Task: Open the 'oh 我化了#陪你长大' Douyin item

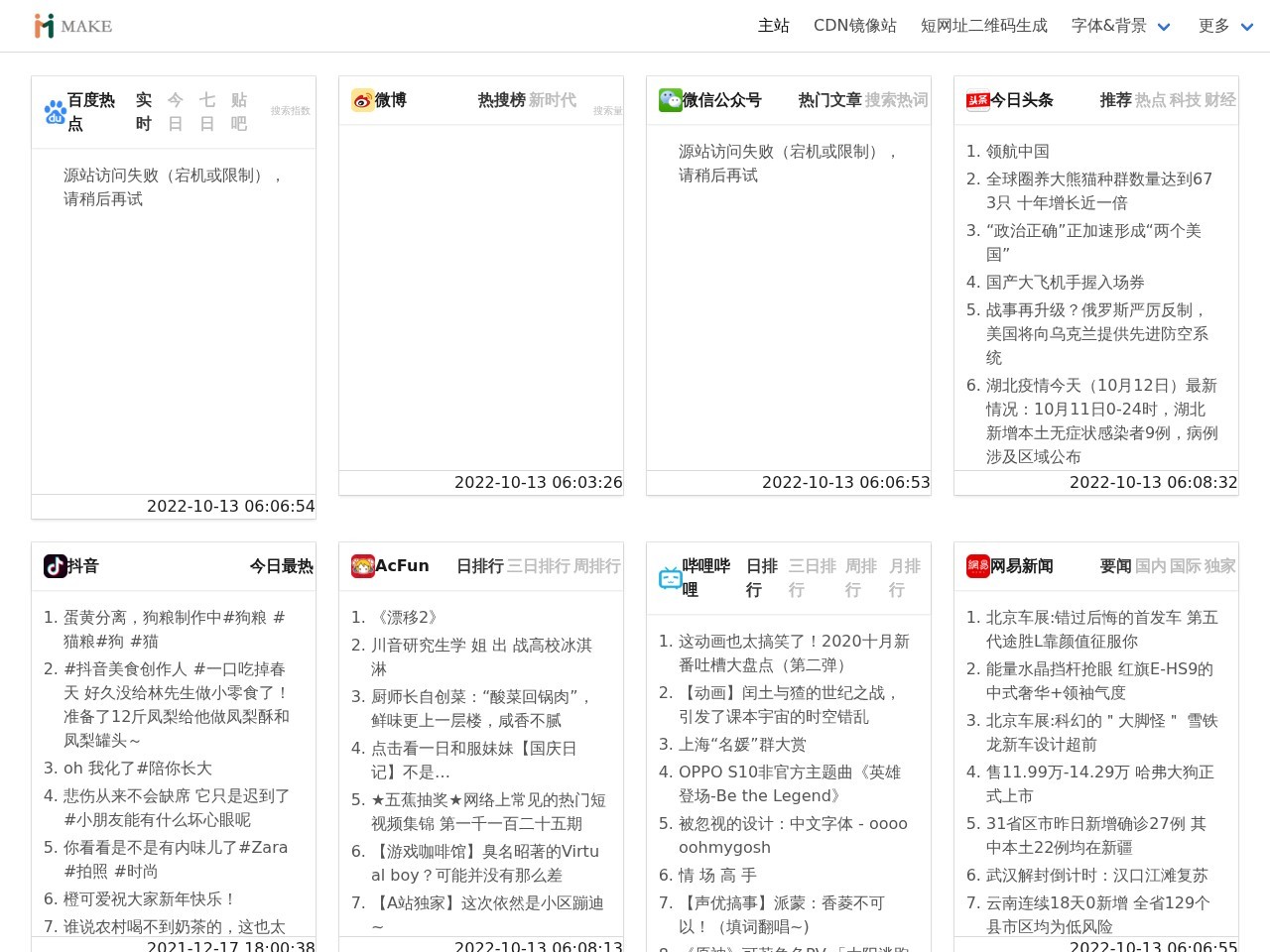Action: click(x=138, y=769)
